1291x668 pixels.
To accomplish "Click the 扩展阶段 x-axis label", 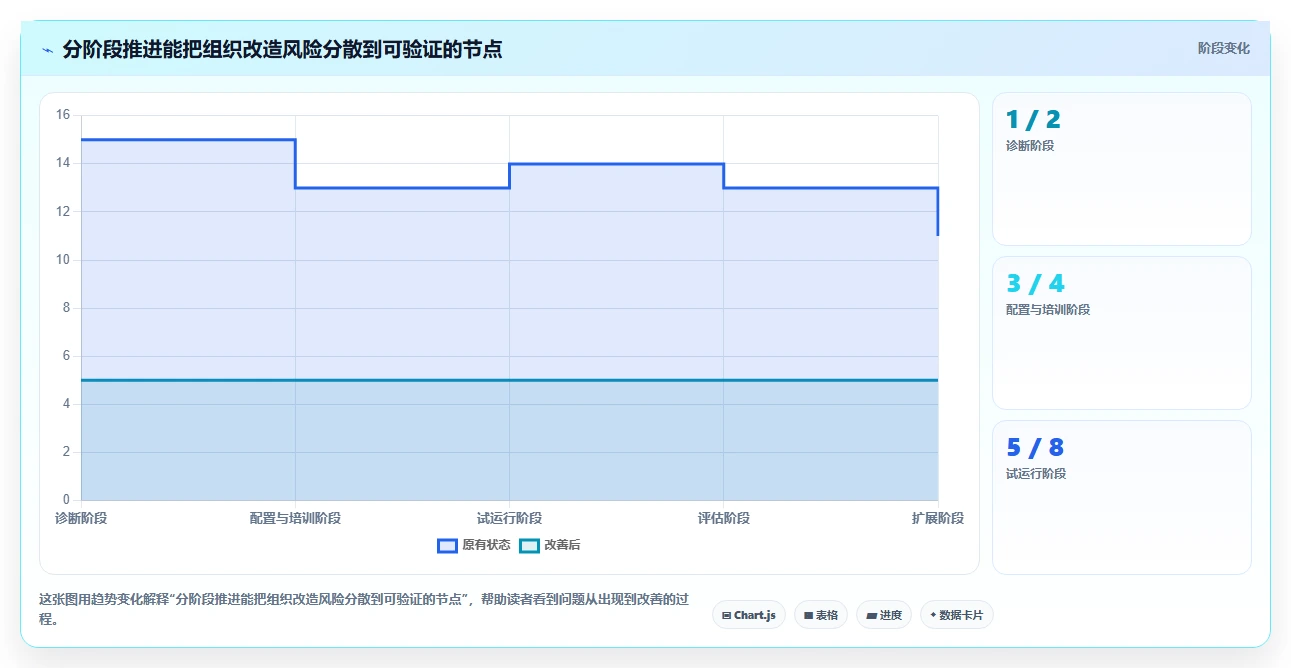I will (938, 518).
